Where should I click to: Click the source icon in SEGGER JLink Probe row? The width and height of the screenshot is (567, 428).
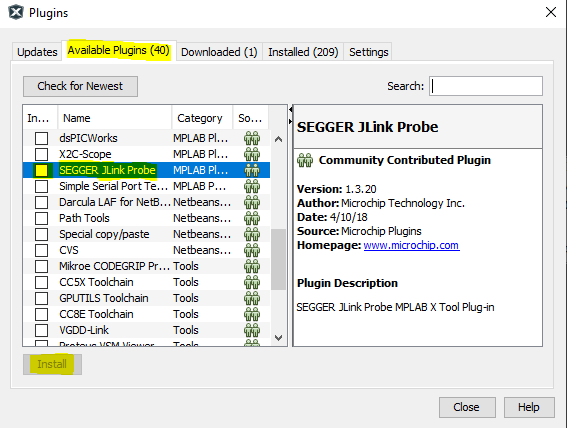click(252, 170)
